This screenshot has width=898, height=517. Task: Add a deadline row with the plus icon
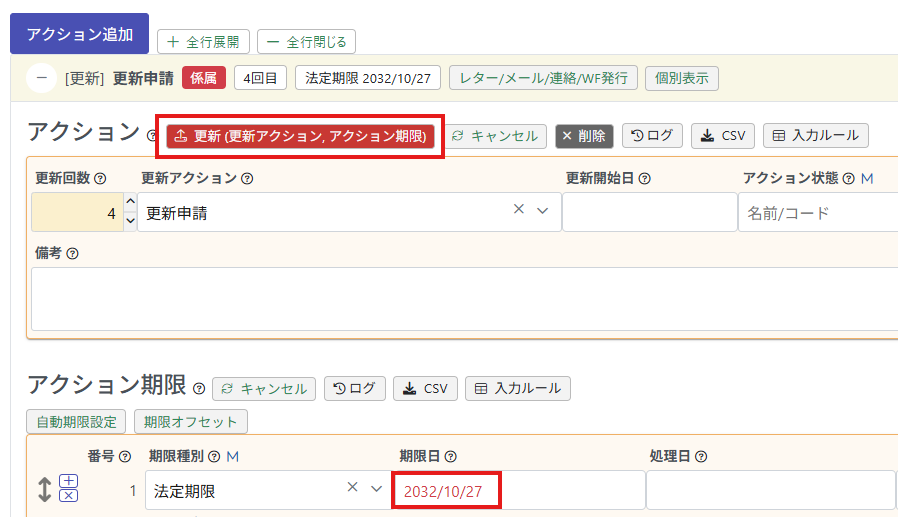(68, 482)
